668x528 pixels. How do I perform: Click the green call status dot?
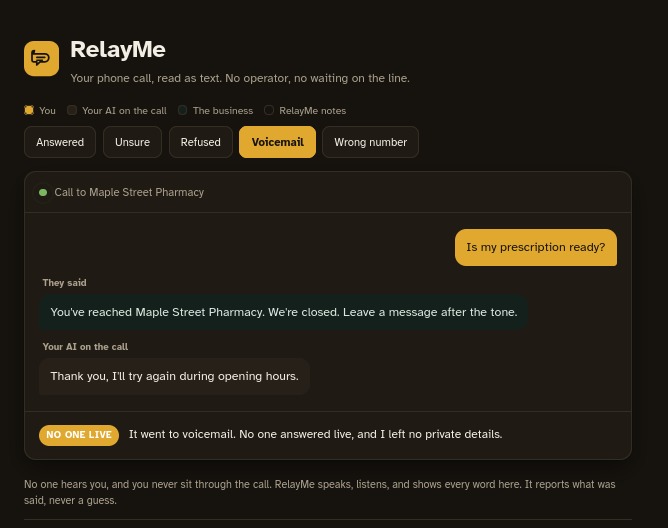click(x=43, y=193)
